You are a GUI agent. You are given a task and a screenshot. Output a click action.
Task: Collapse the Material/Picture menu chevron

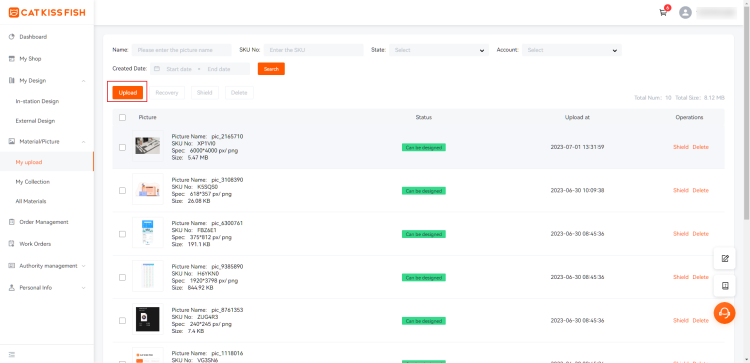[84, 142]
